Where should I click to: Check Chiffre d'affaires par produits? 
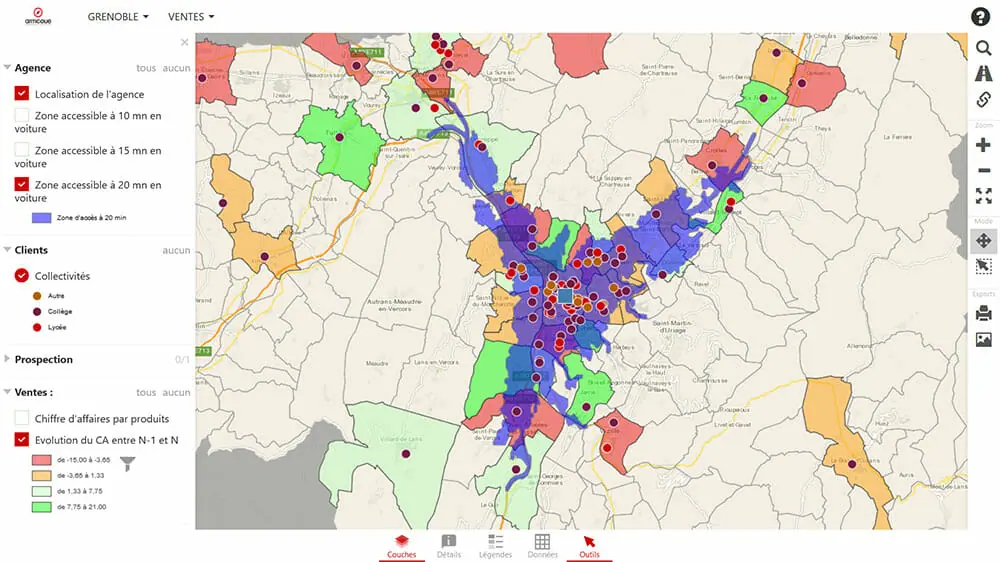point(22,418)
